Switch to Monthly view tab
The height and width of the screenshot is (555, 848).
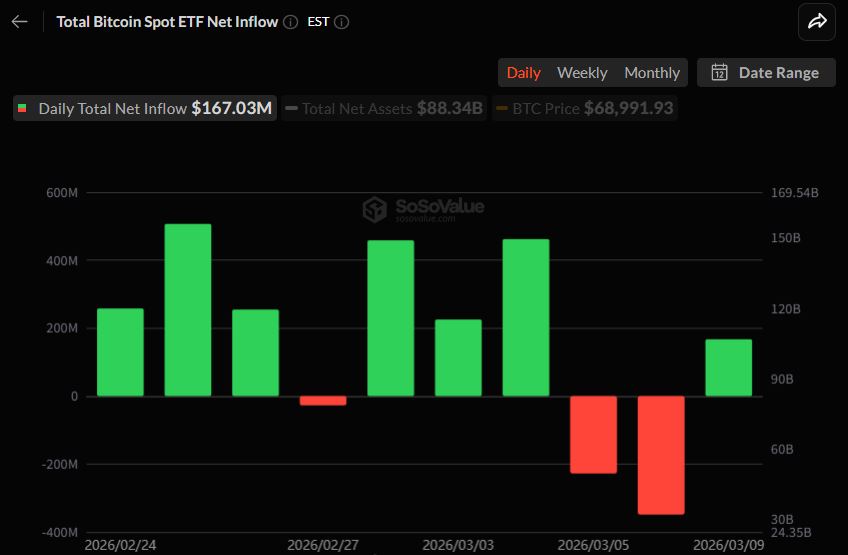point(652,72)
